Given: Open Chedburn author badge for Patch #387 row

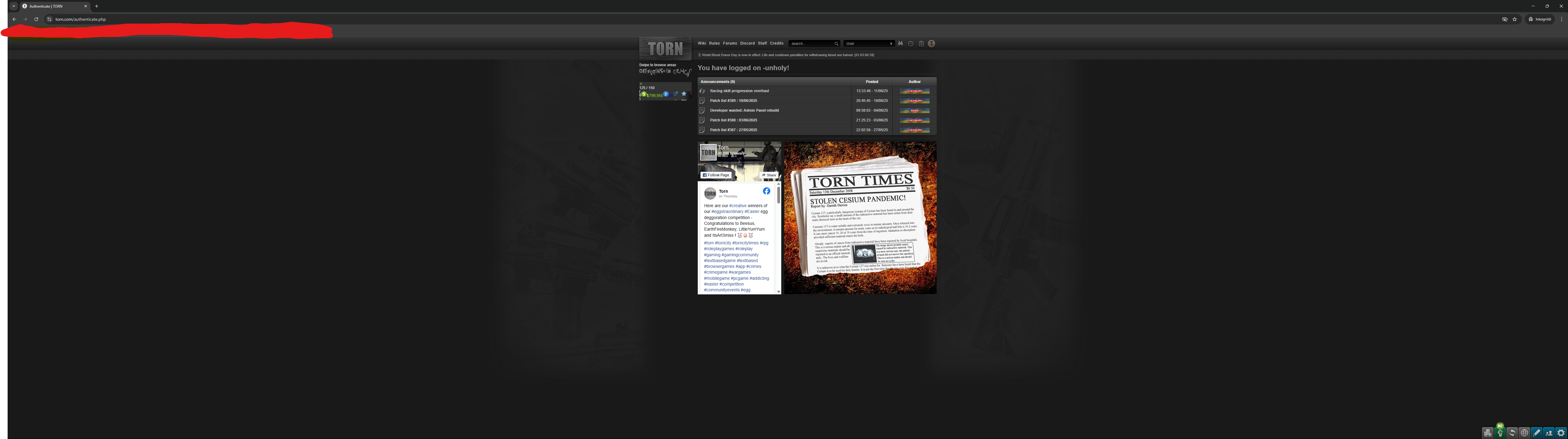Looking at the screenshot, I should [915, 130].
